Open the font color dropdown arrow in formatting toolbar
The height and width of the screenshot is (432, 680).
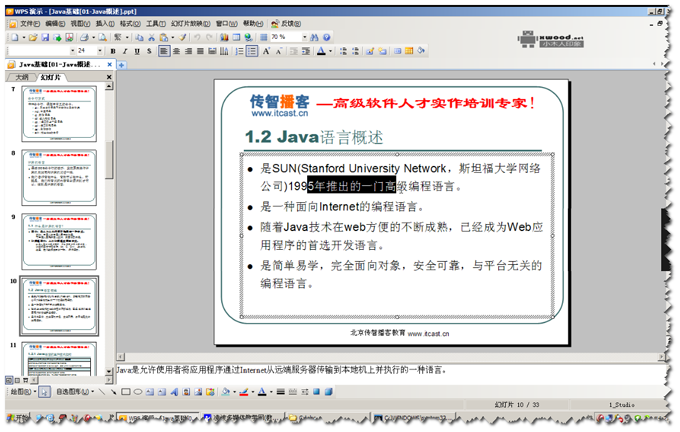point(330,51)
